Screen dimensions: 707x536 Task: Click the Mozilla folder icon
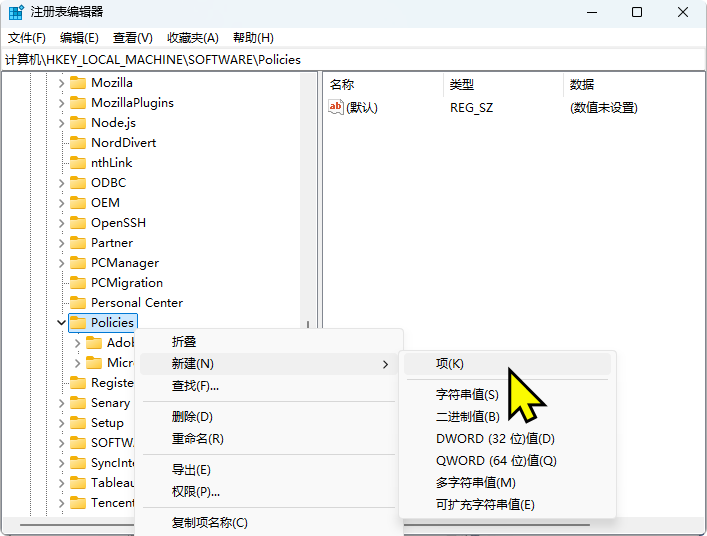click(78, 83)
